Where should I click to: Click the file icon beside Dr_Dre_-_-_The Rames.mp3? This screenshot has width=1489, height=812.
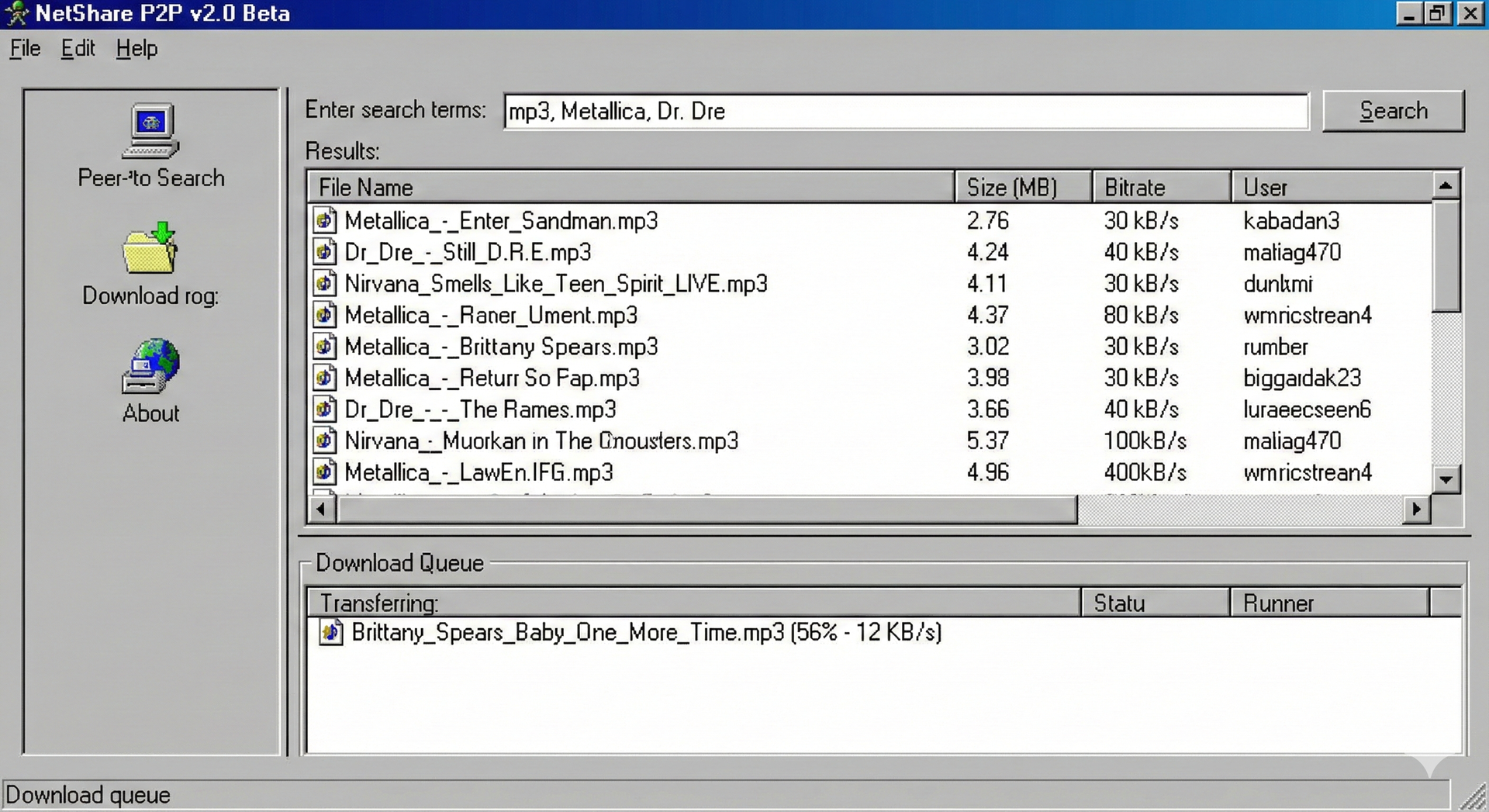[x=325, y=409]
